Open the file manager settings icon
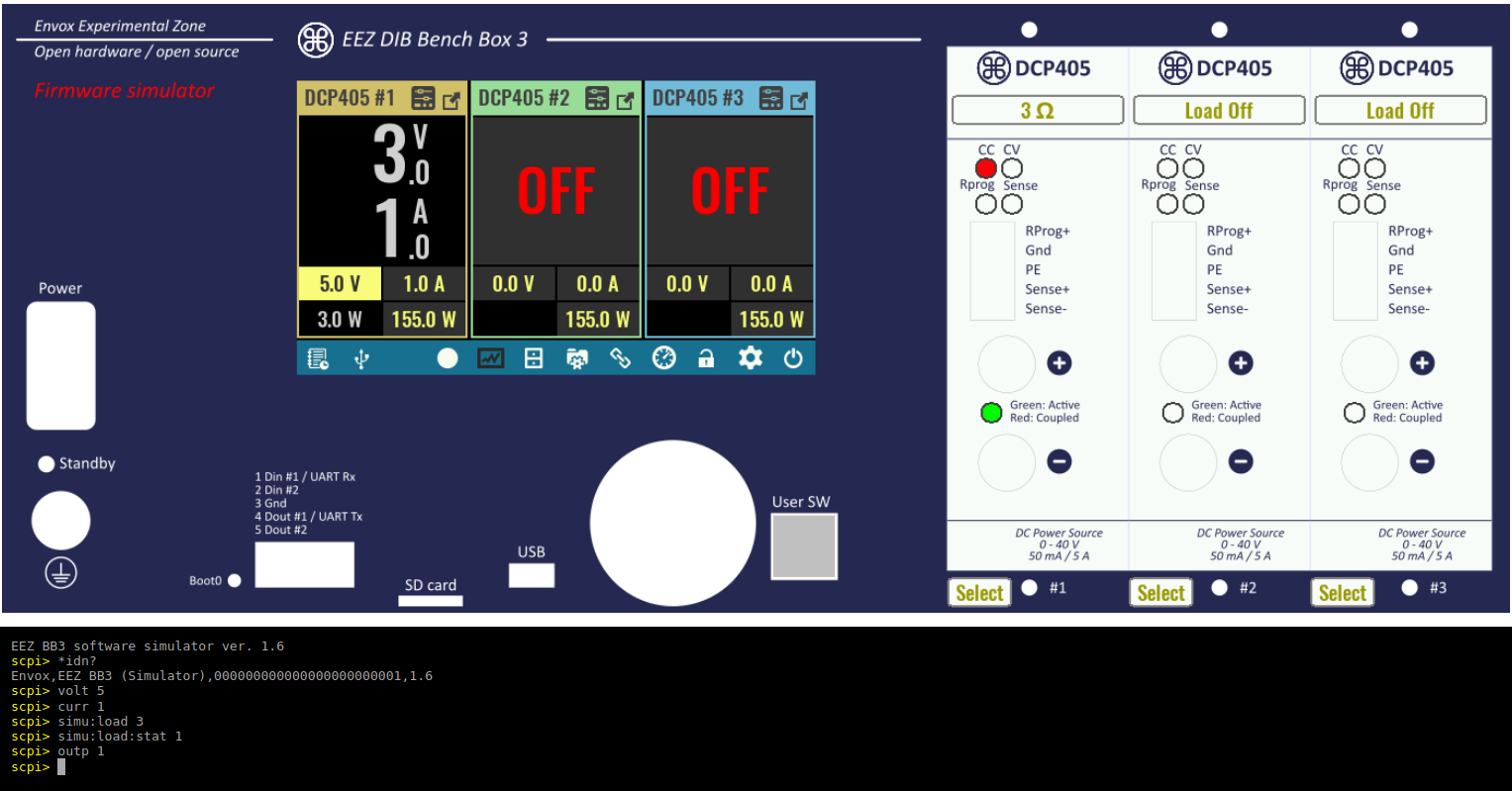Screen dimensions: 1512x791 coord(534,358)
